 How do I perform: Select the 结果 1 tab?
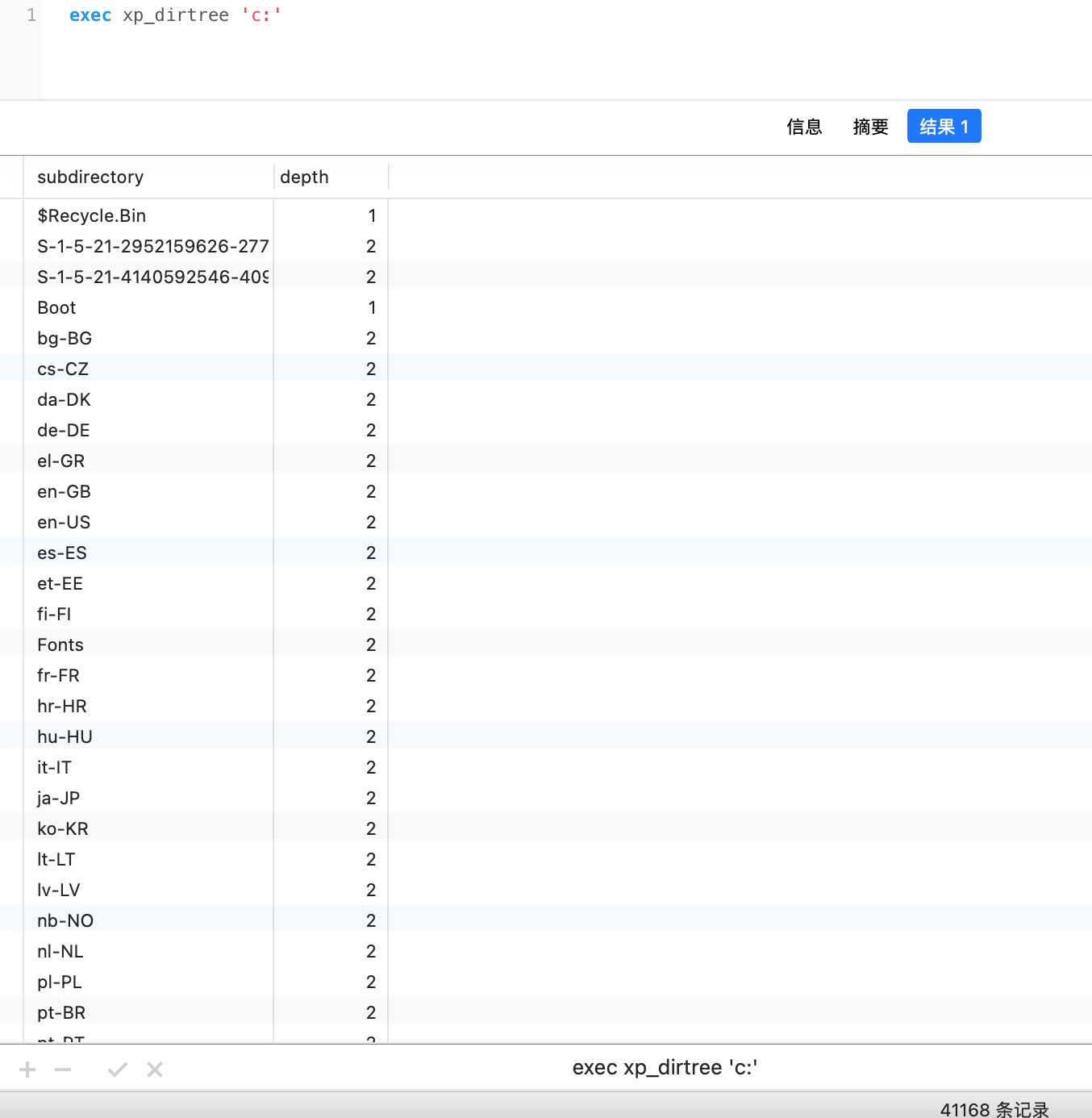coord(944,127)
